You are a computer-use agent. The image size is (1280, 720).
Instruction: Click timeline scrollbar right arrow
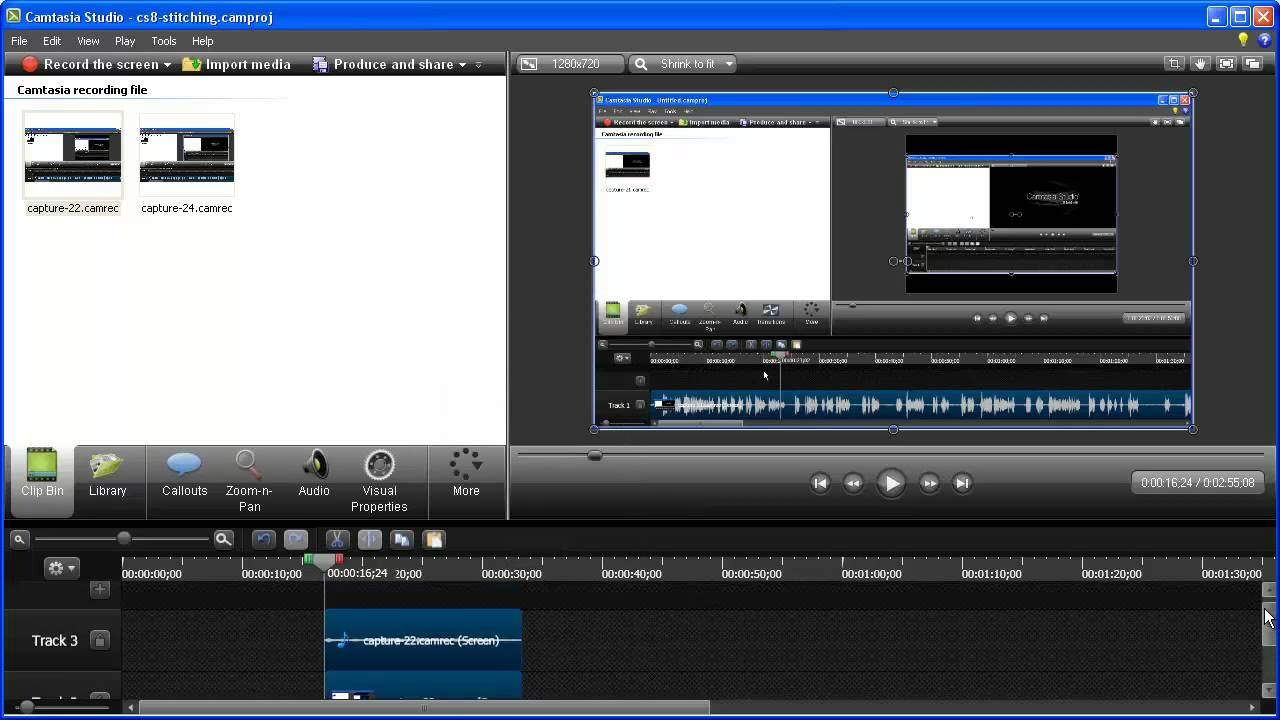click(1252, 708)
